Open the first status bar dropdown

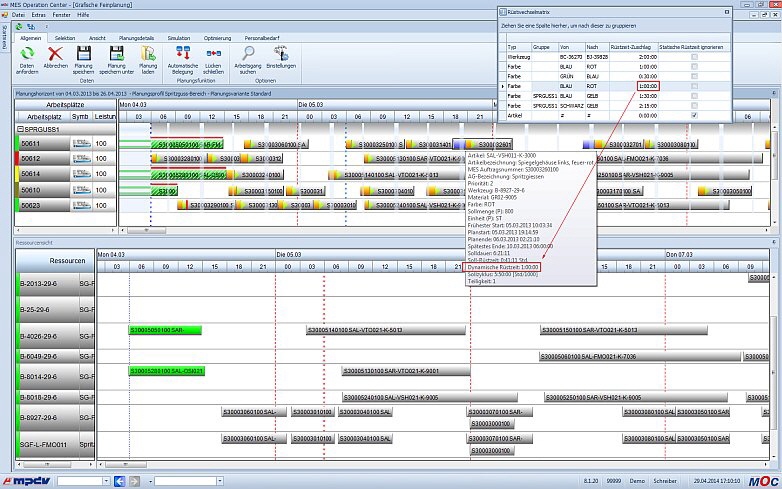tap(106, 481)
